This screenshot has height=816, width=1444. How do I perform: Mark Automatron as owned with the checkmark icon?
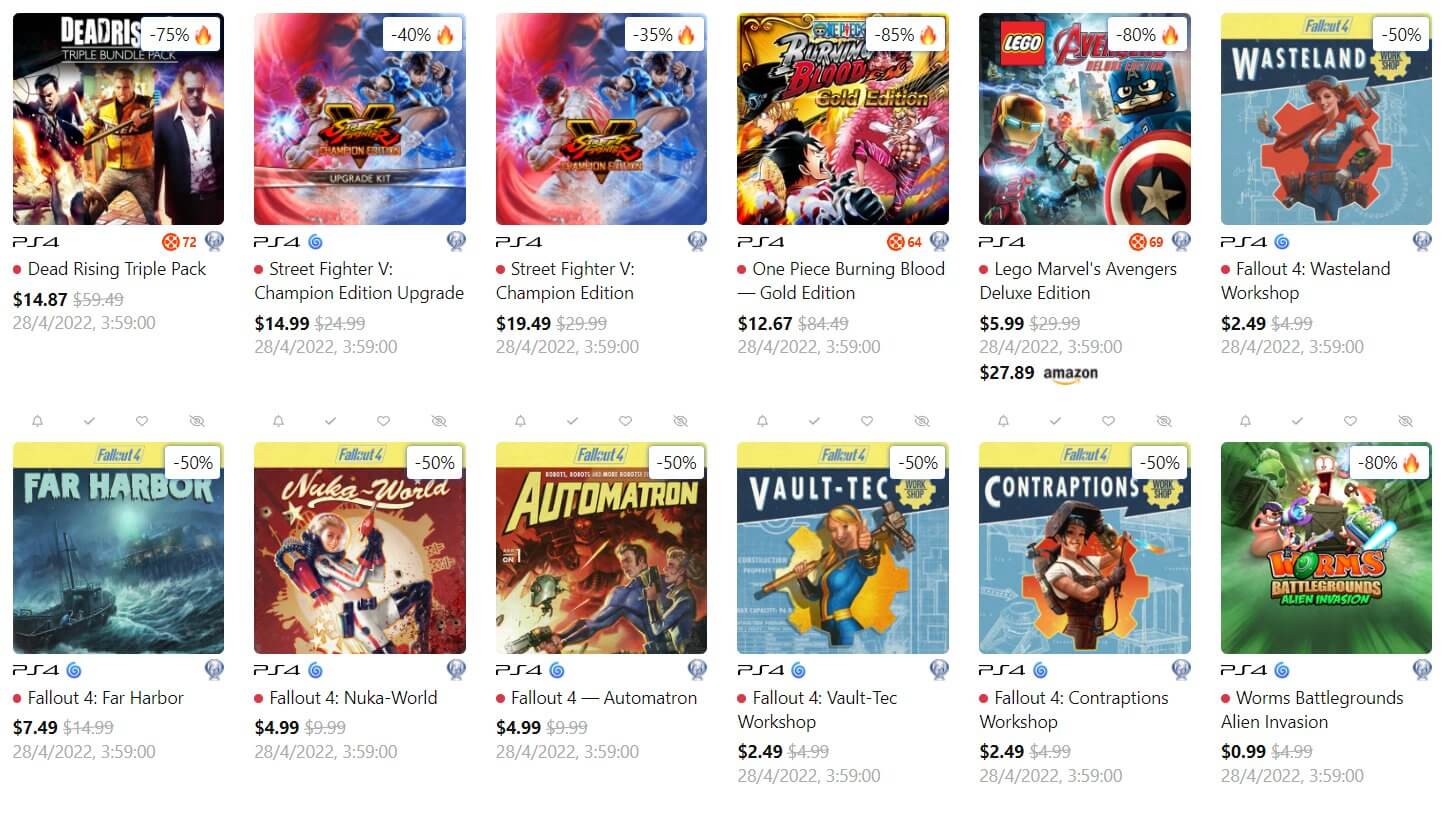572,421
